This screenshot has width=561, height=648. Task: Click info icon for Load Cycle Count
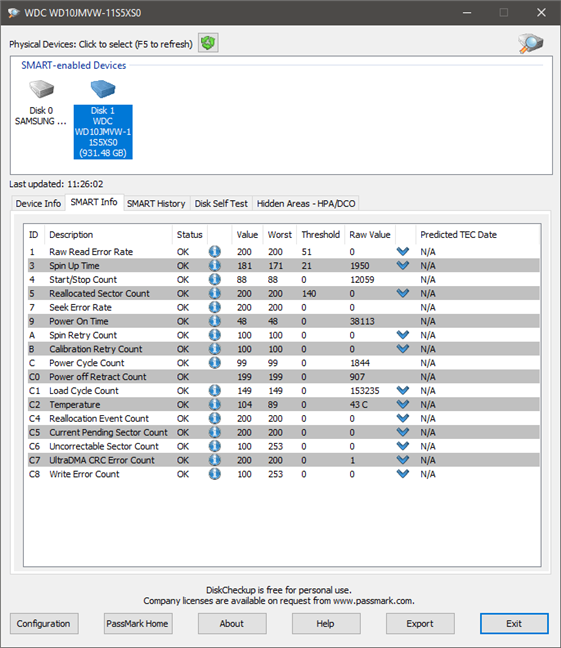pyautogui.click(x=215, y=391)
